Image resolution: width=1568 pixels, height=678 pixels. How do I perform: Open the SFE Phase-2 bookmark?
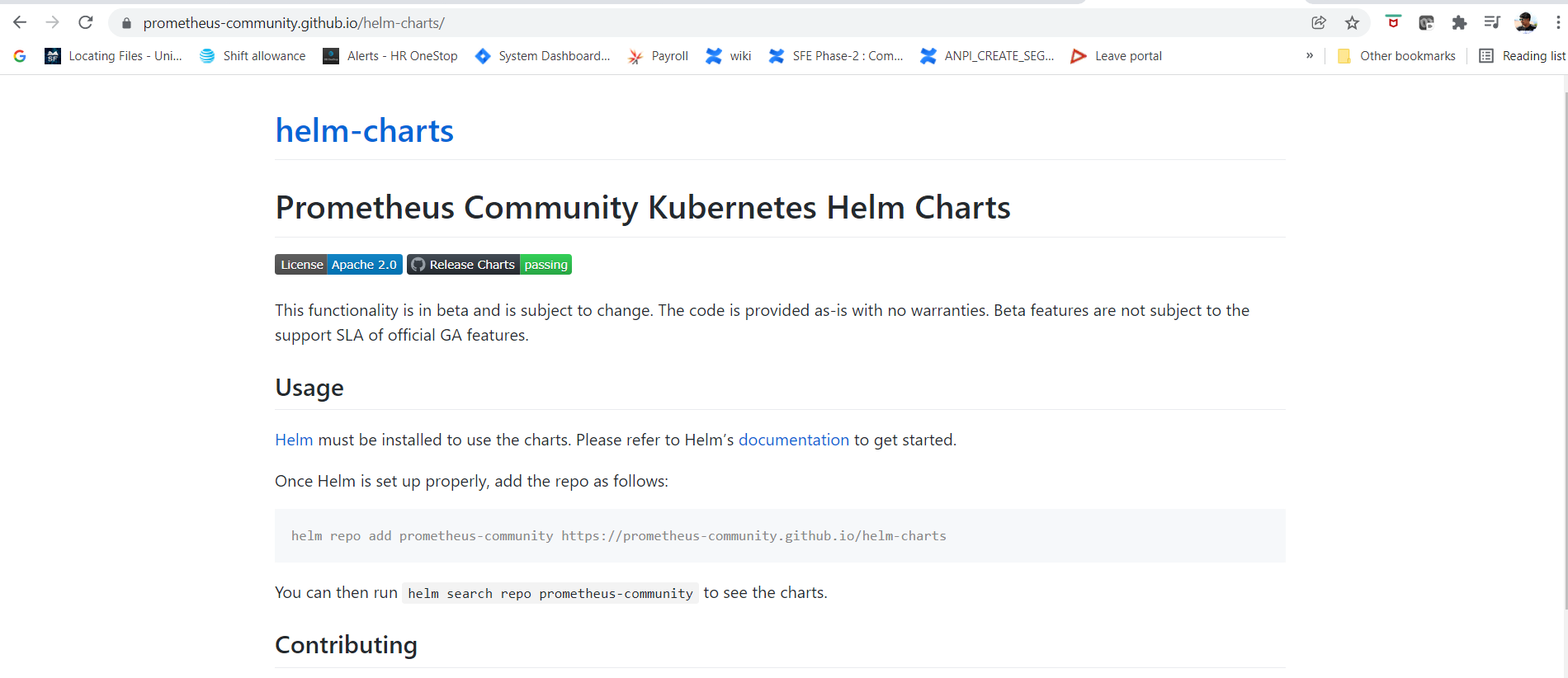tap(836, 56)
